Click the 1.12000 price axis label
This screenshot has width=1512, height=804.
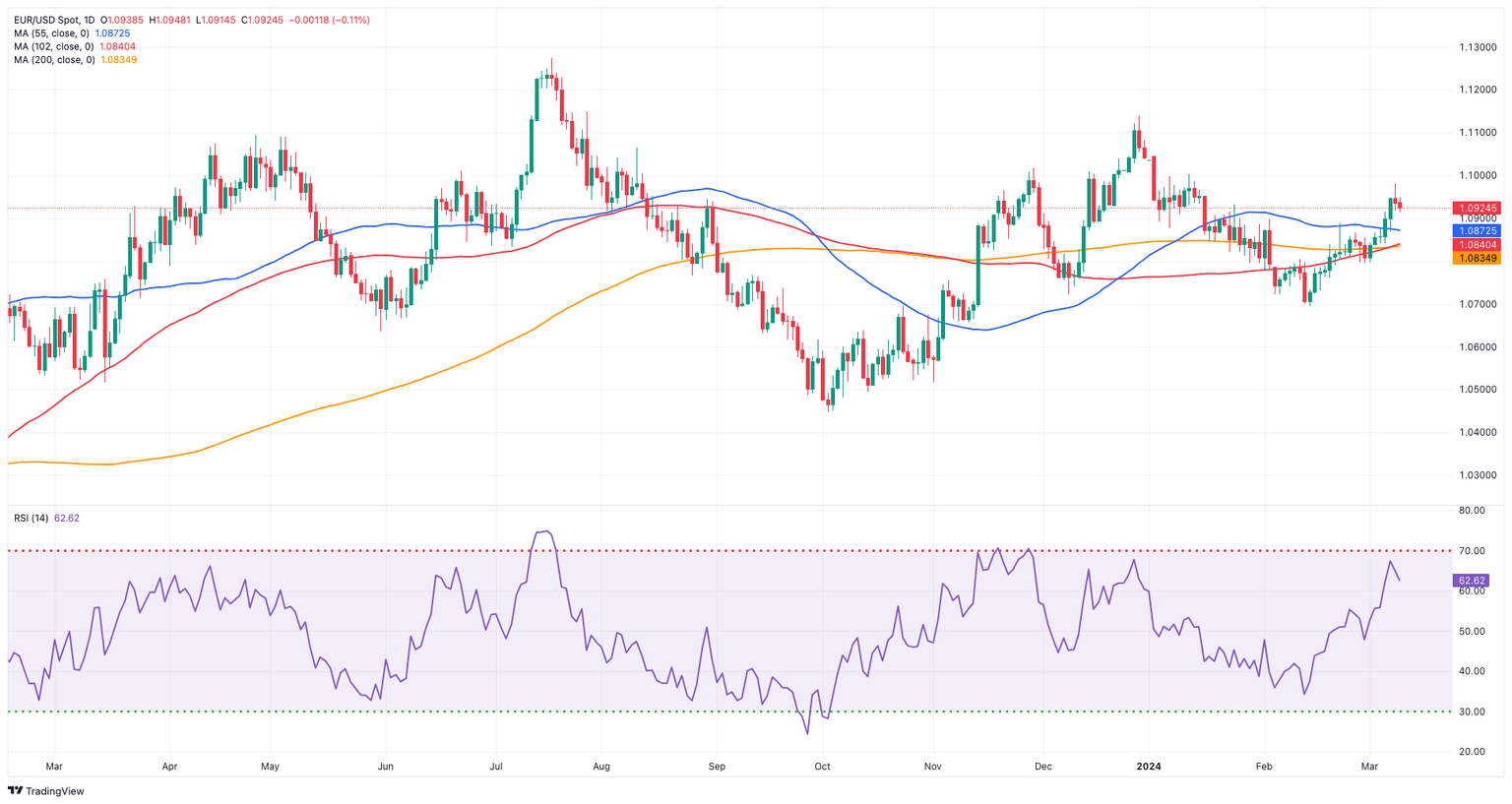pyautogui.click(x=1478, y=90)
